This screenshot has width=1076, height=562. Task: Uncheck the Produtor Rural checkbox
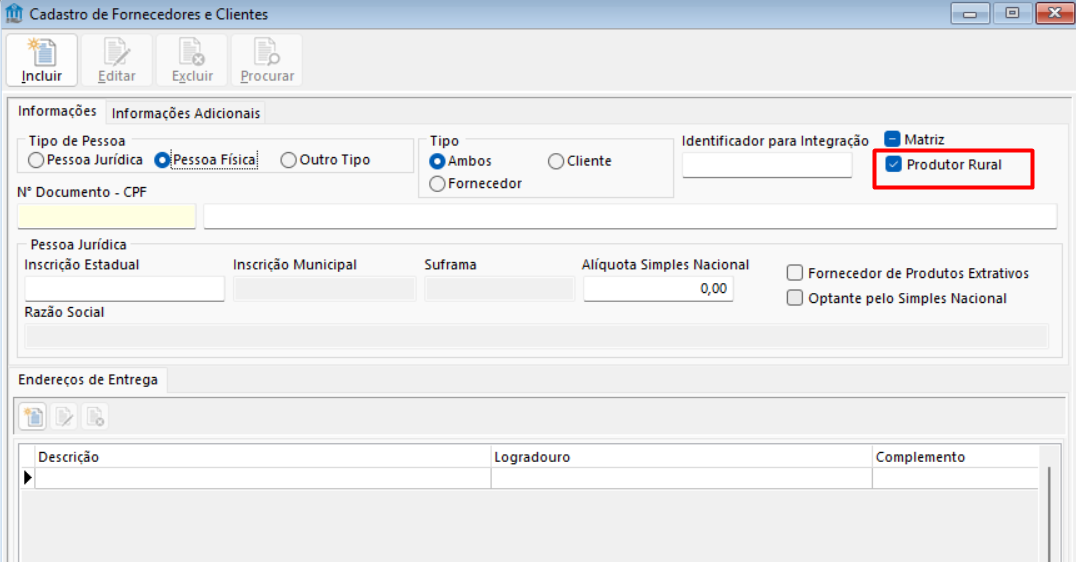pyautogui.click(x=895, y=164)
